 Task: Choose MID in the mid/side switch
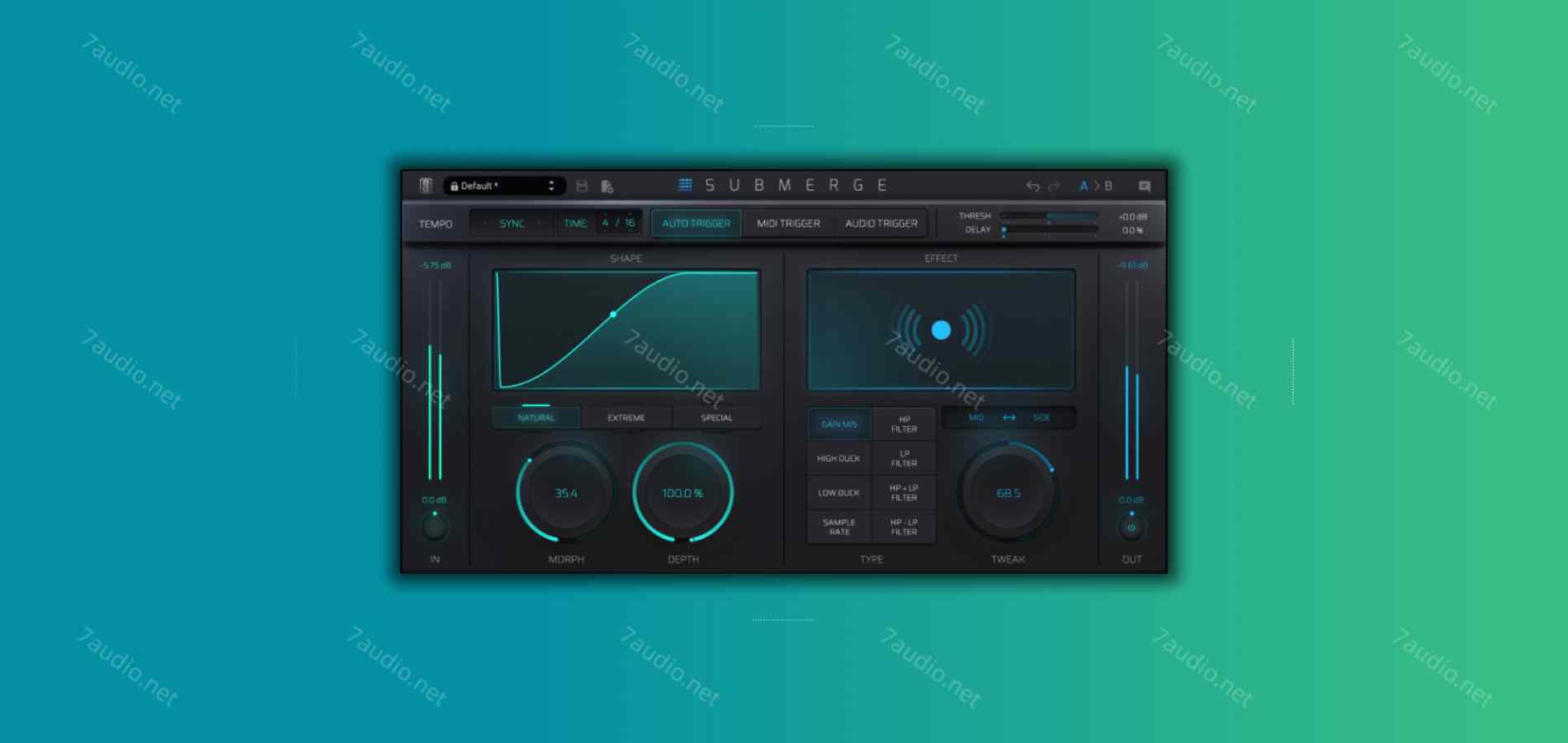pos(976,418)
